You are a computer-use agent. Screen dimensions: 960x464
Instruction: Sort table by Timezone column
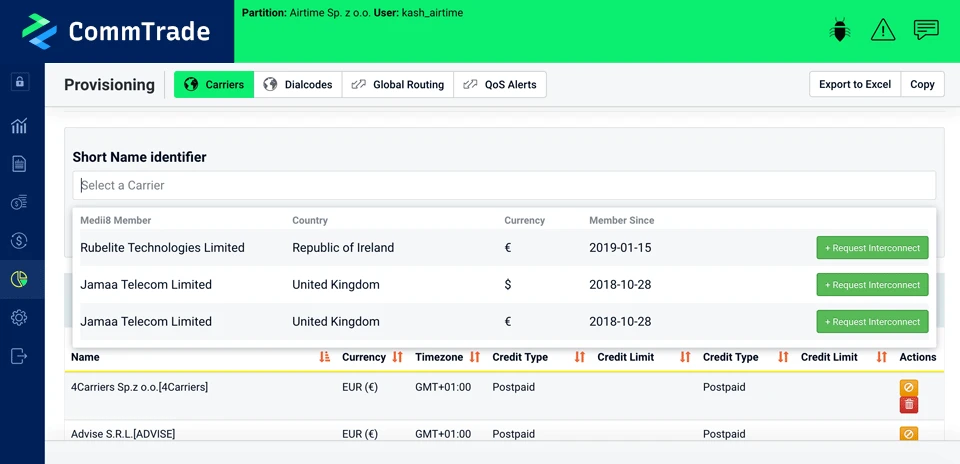[x=474, y=357]
